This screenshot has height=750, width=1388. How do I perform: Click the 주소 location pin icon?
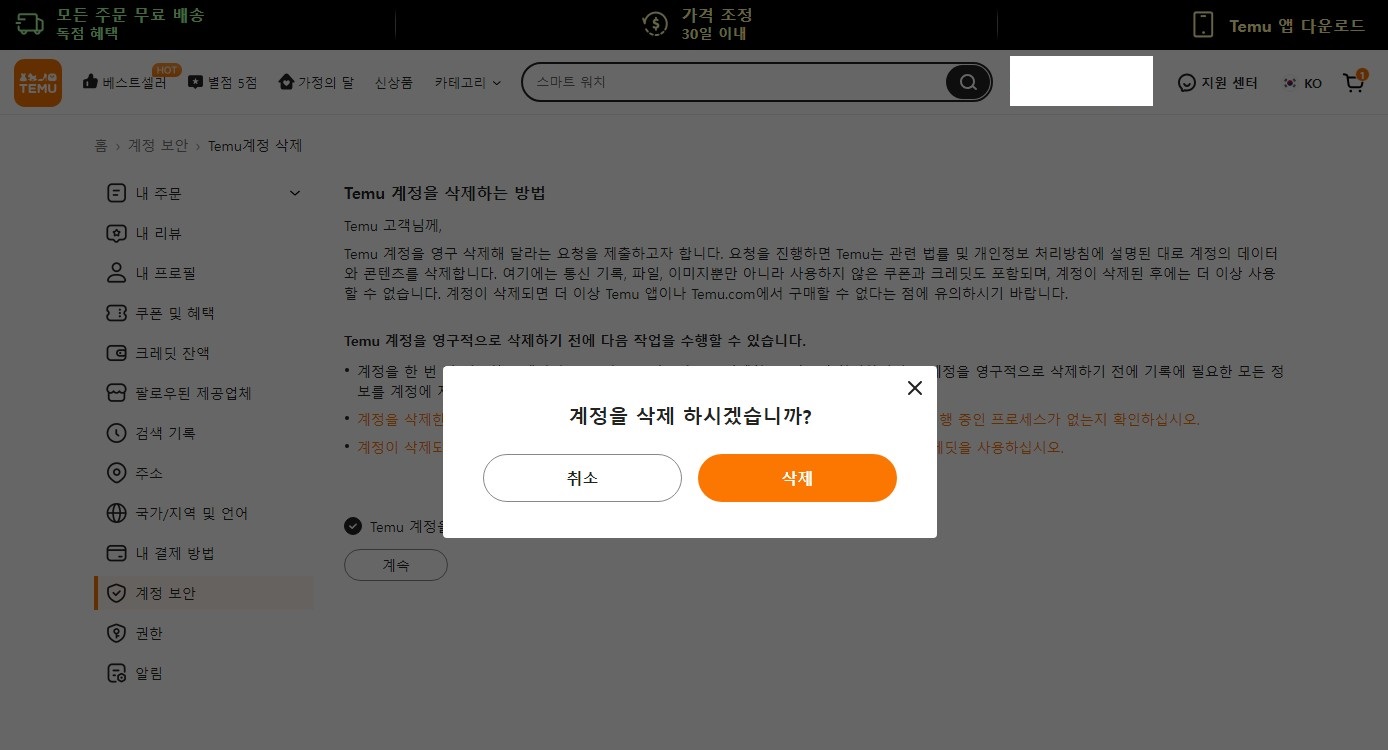click(115, 473)
